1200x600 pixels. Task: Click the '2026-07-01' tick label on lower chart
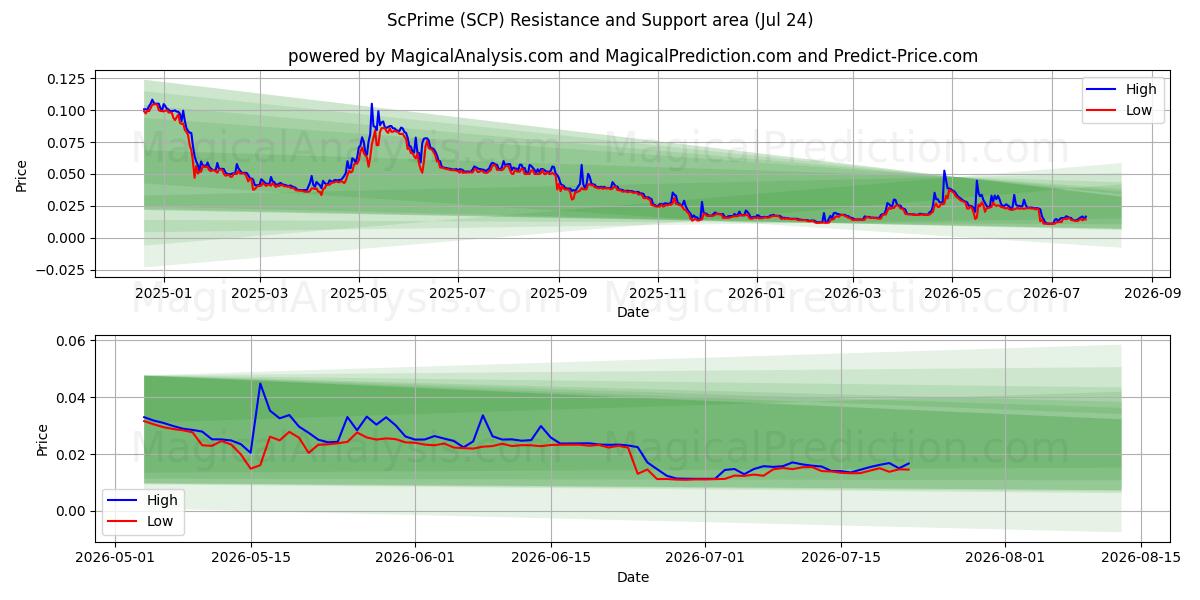[x=705, y=559]
